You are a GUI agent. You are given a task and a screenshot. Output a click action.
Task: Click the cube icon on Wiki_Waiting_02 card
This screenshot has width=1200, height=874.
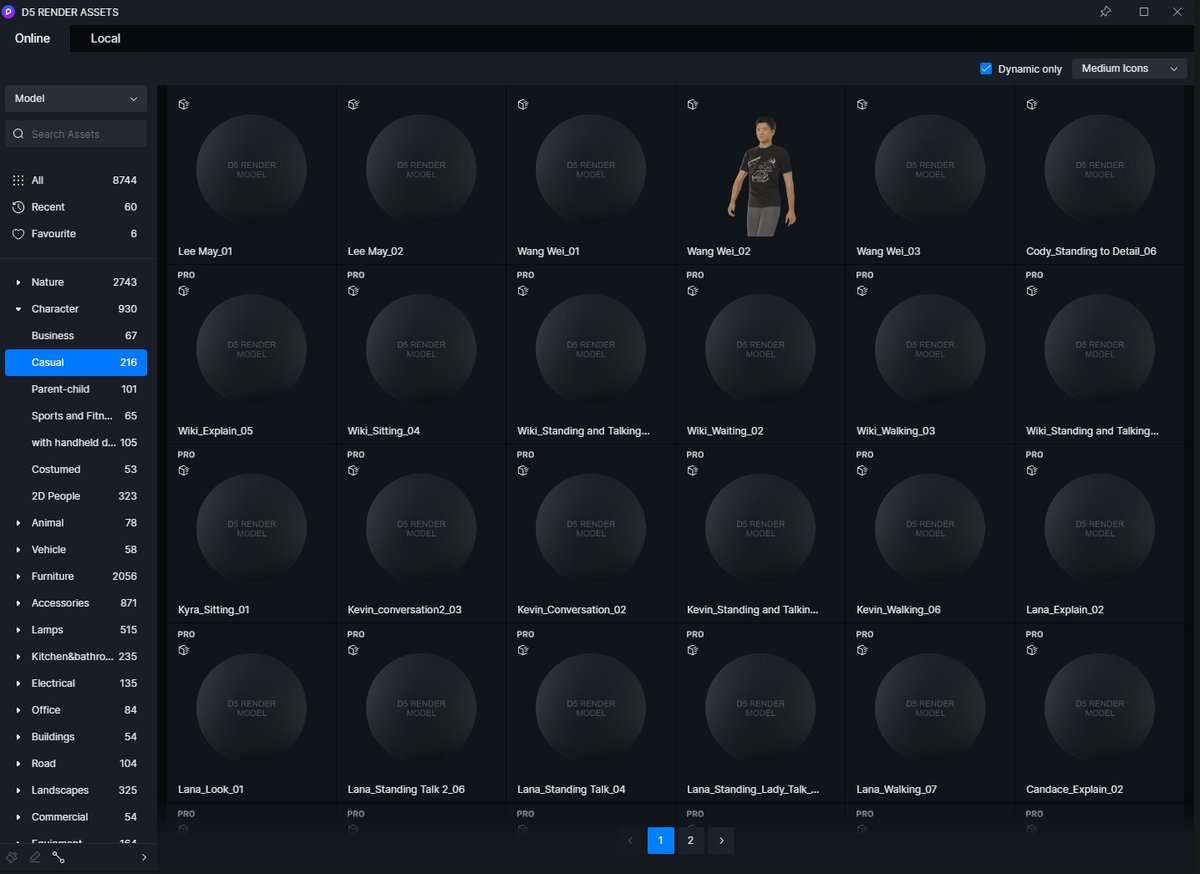point(693,291)
